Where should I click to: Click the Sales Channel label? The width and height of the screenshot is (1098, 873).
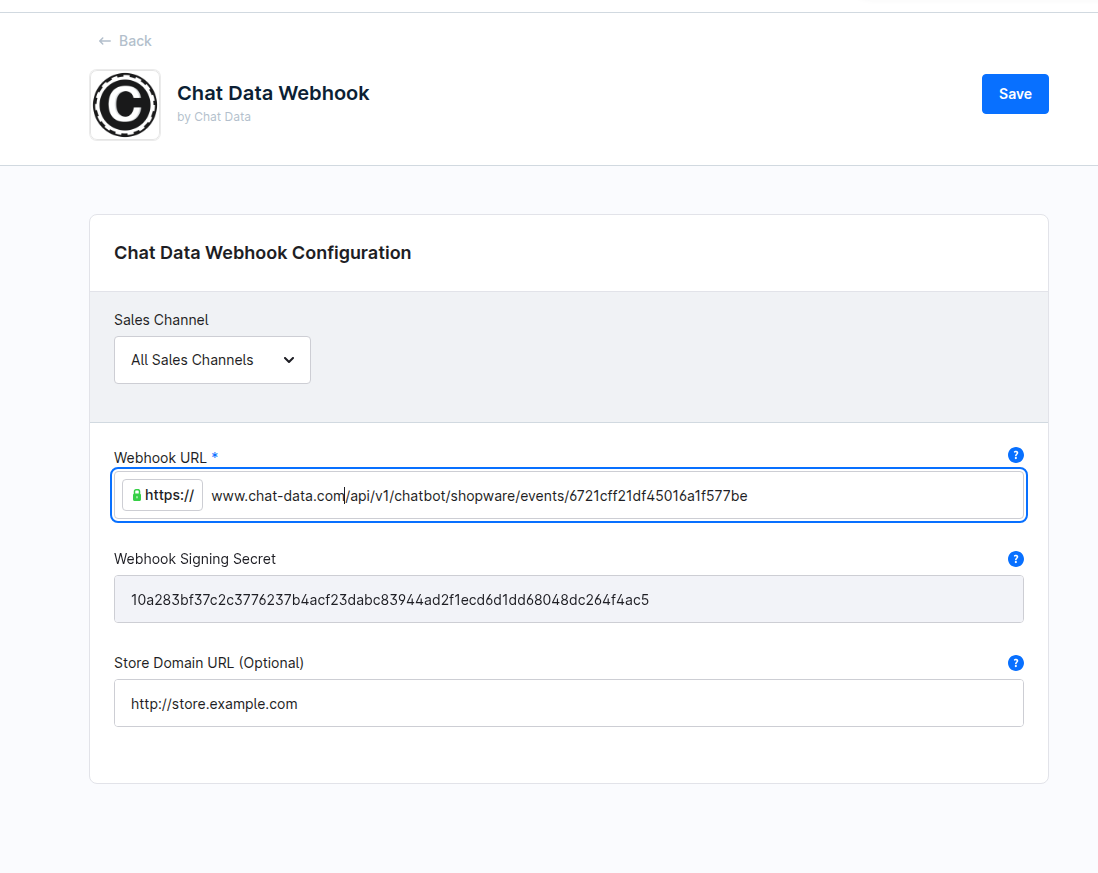pyautogui.click(x=161, y=320)
